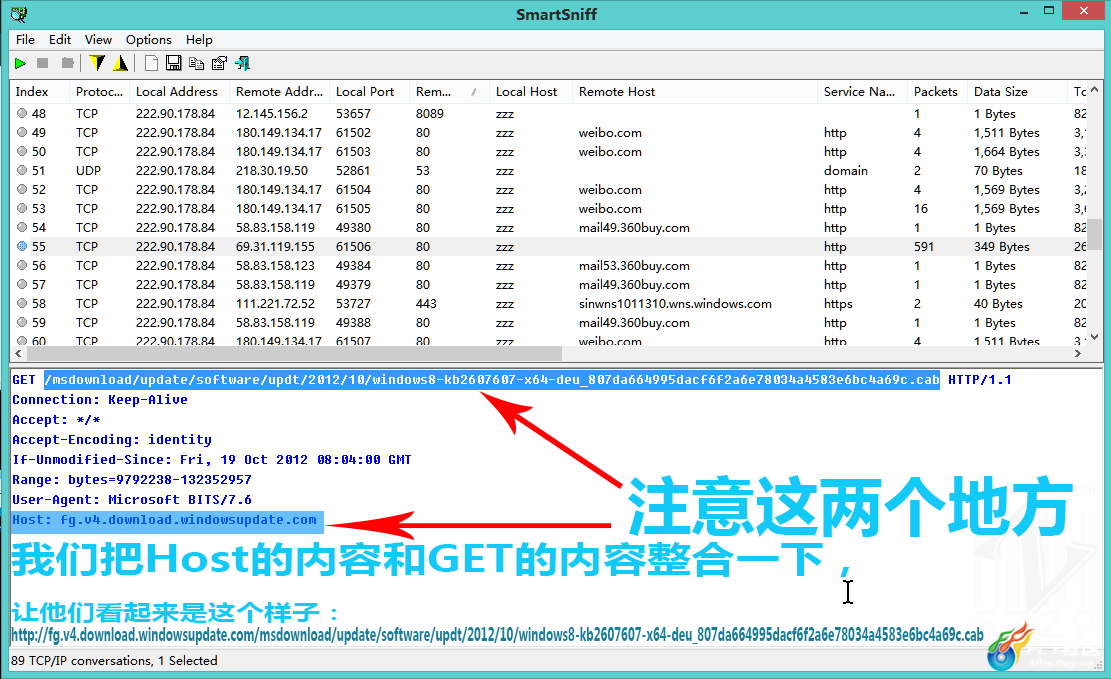Select remote address 218.30.19.50 cell
The height and width of the screenshot is (679, 1111).
272,171
